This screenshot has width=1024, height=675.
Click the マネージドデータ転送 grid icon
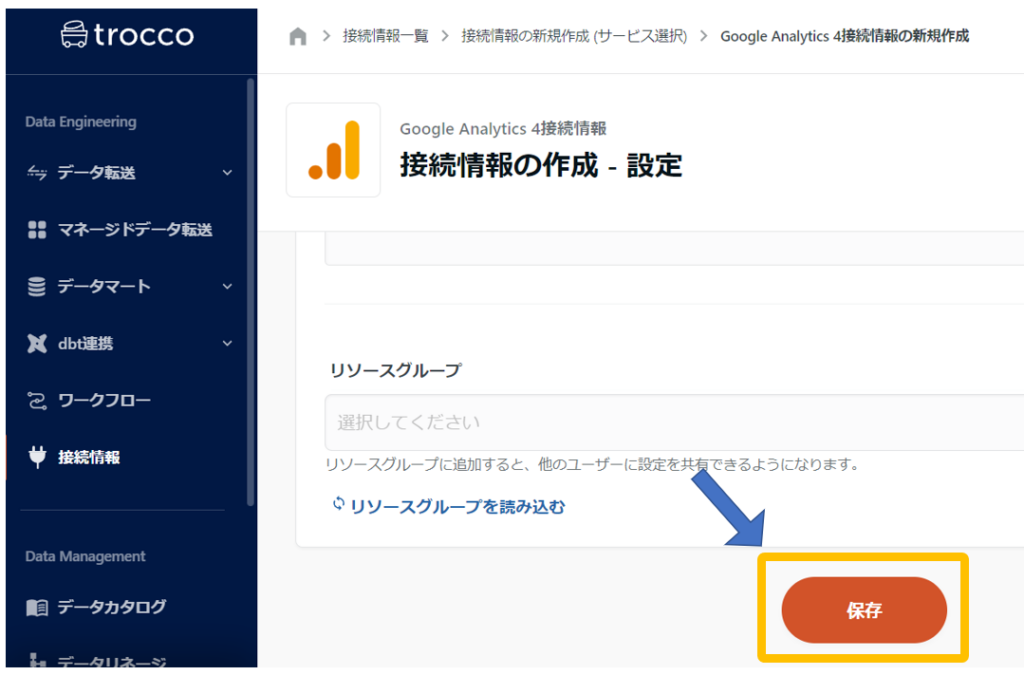37,230
